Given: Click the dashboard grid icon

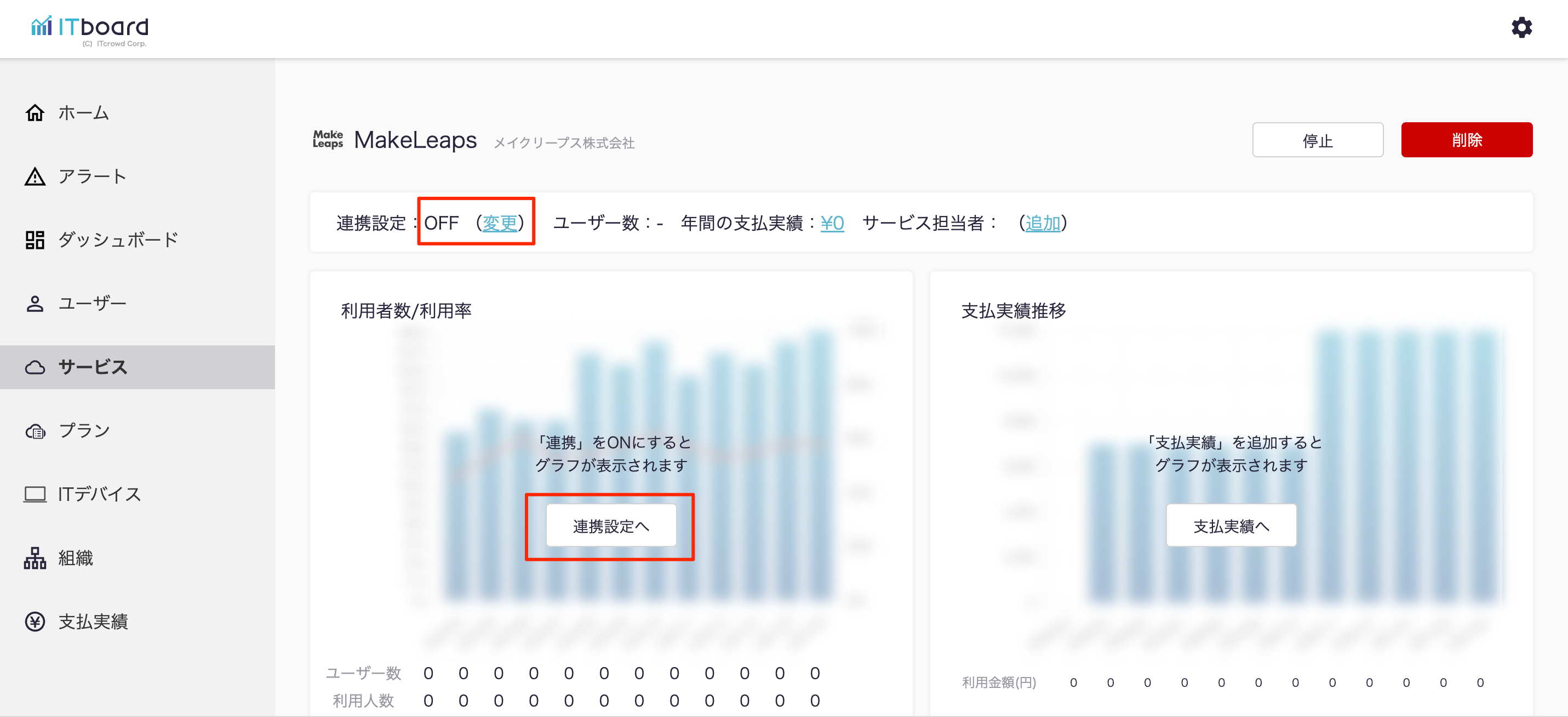Looking at the screenshot, I should coord(35,240).
